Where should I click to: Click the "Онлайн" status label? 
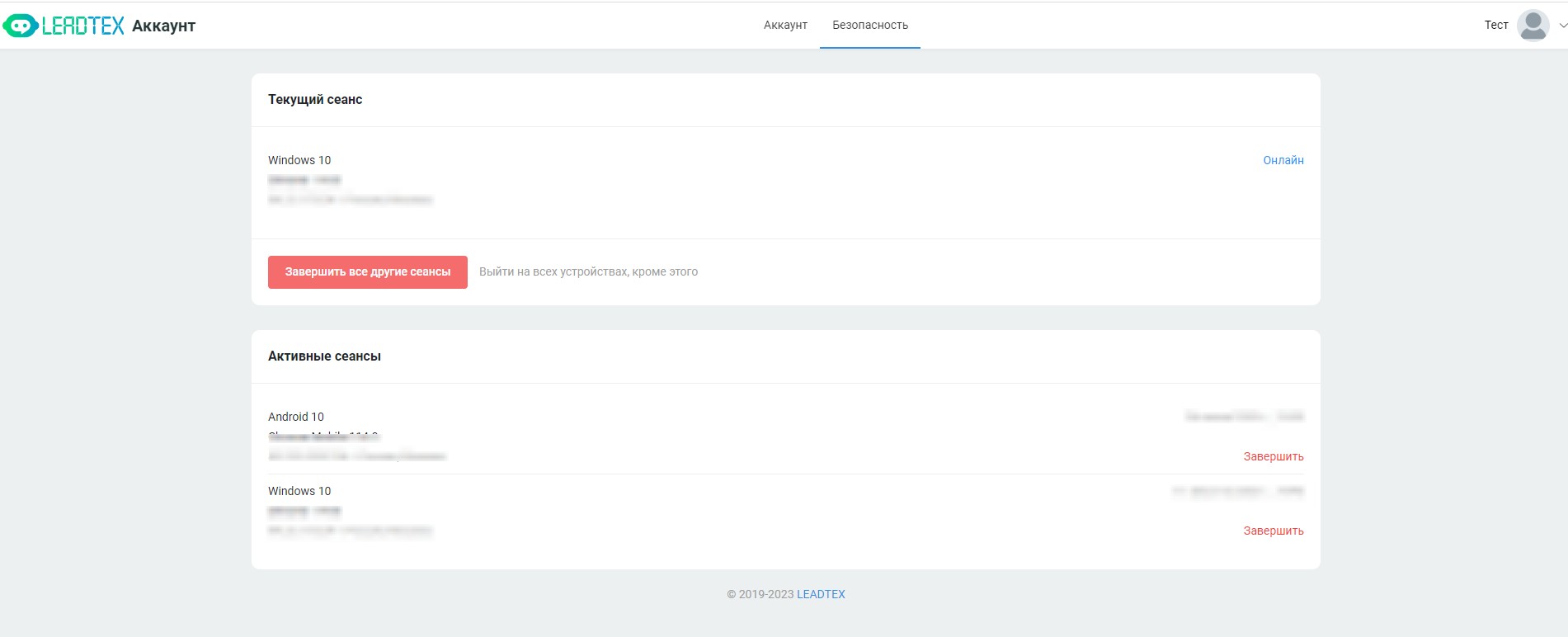[1283, 160]
